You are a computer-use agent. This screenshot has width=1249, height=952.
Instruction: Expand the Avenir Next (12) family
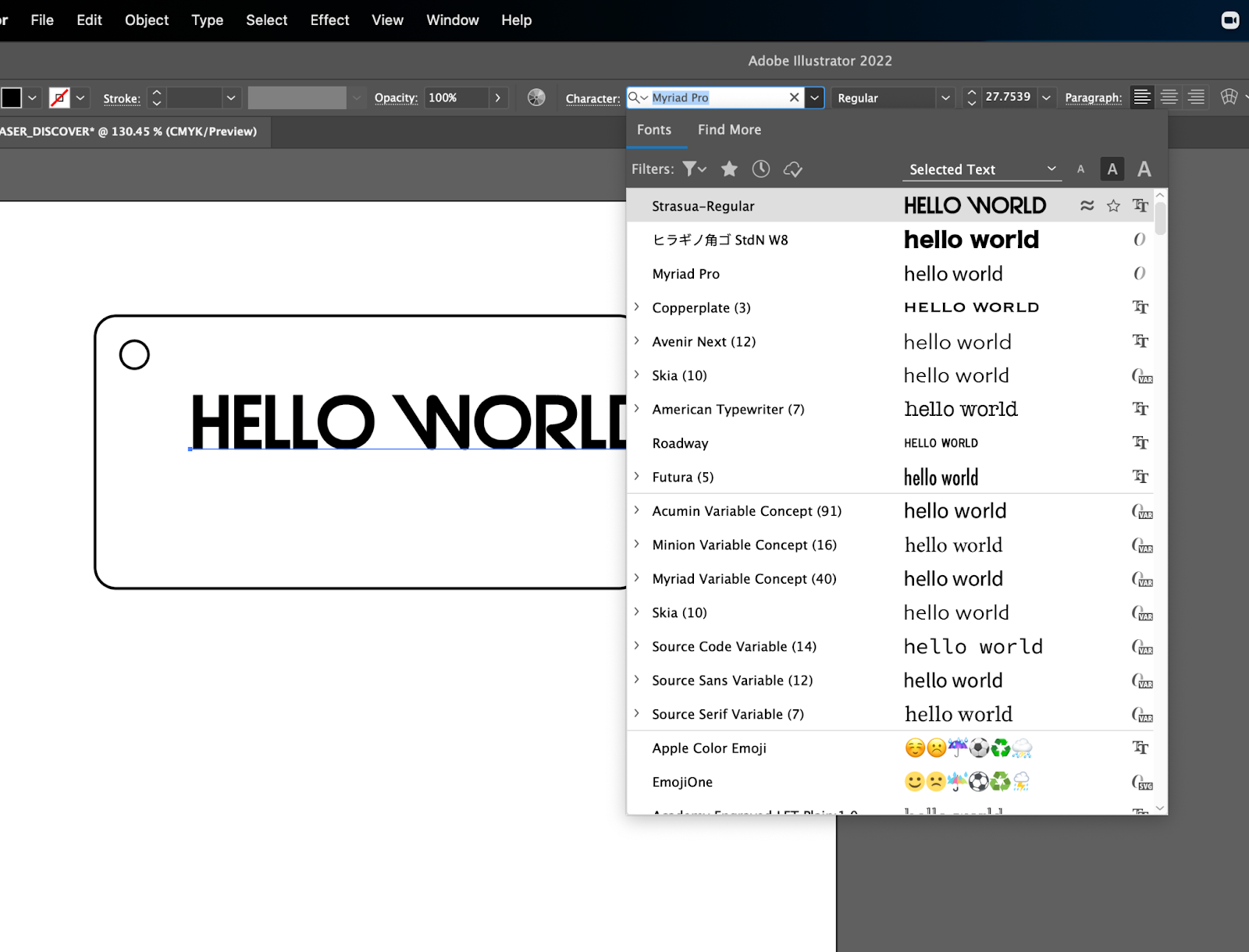[x=637, y=341]
